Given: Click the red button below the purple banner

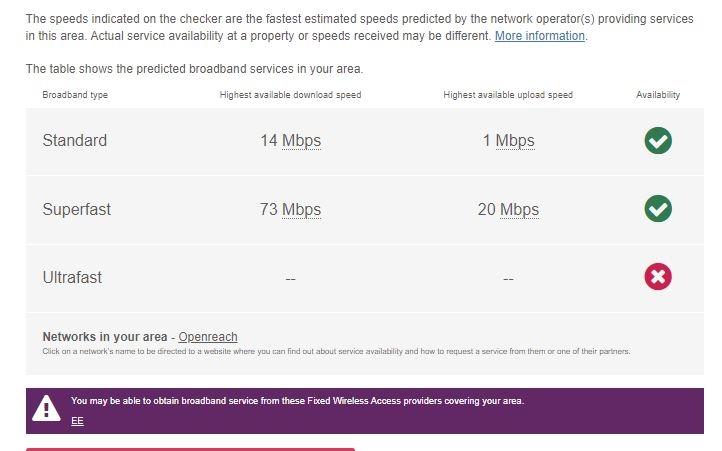Looking at the screenshot, I should click(191, 449).
